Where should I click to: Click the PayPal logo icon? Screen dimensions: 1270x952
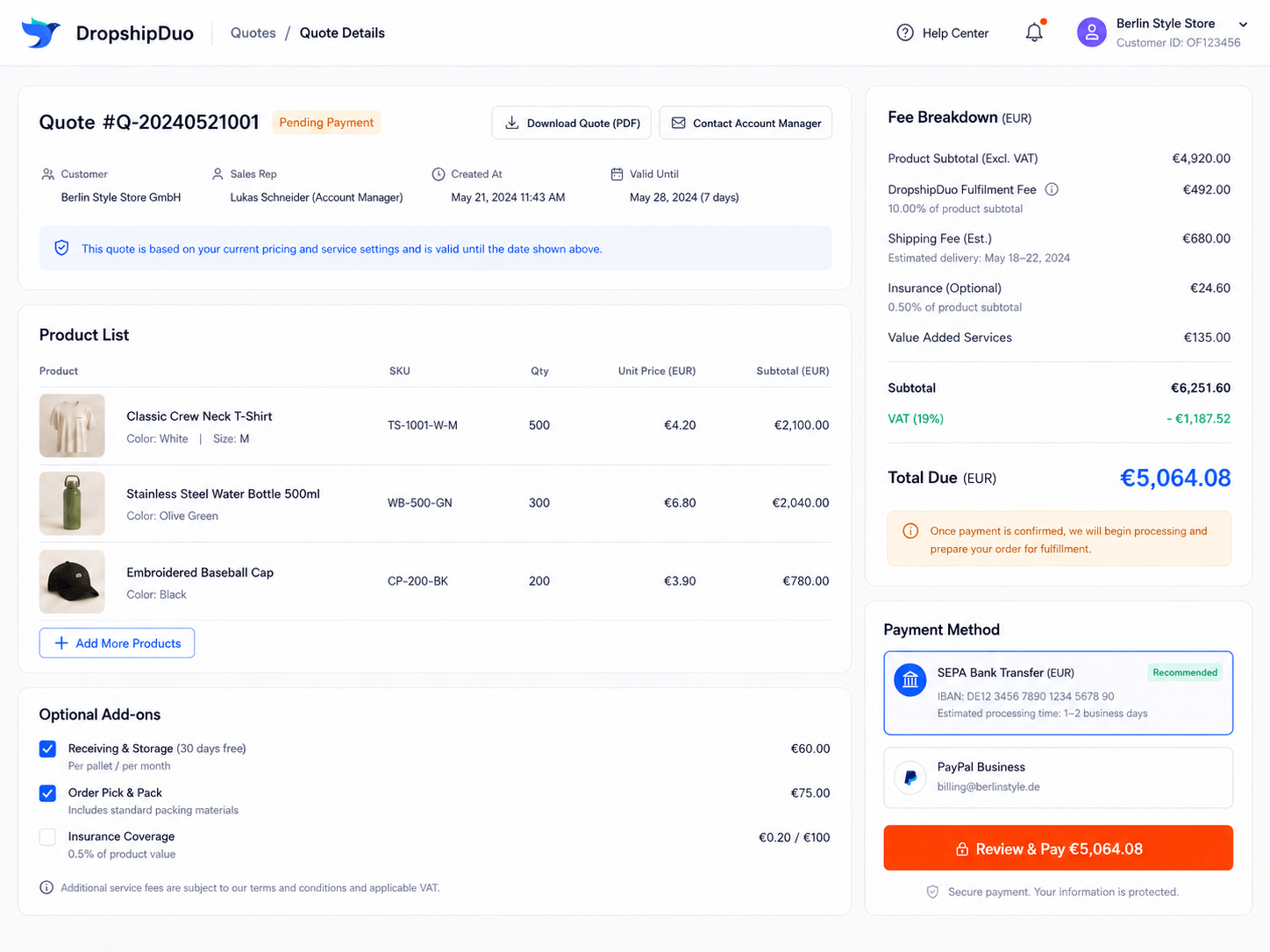tap(910, 777)
